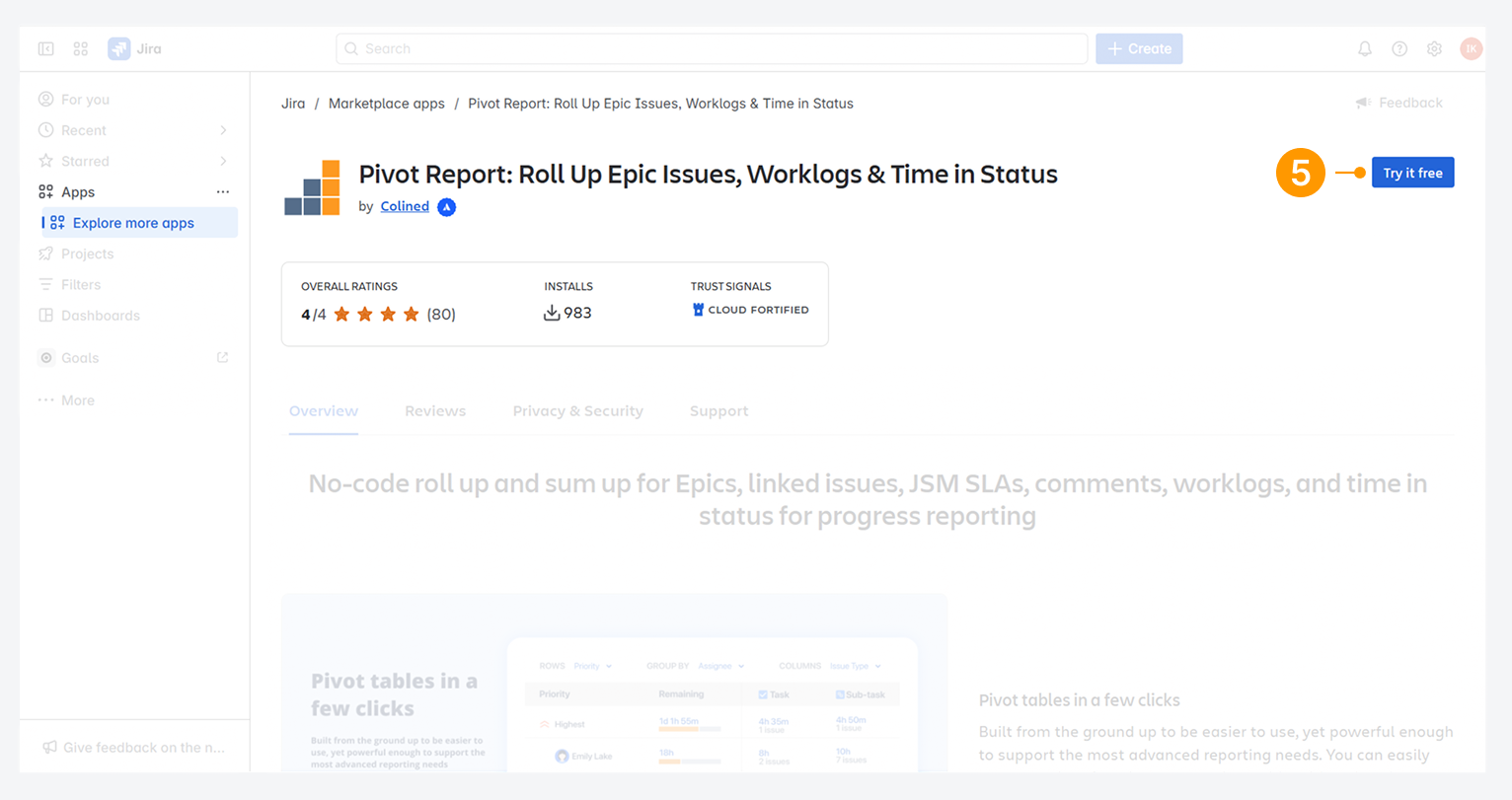
Task: Open the Support tab
Action: coord(718,411)
